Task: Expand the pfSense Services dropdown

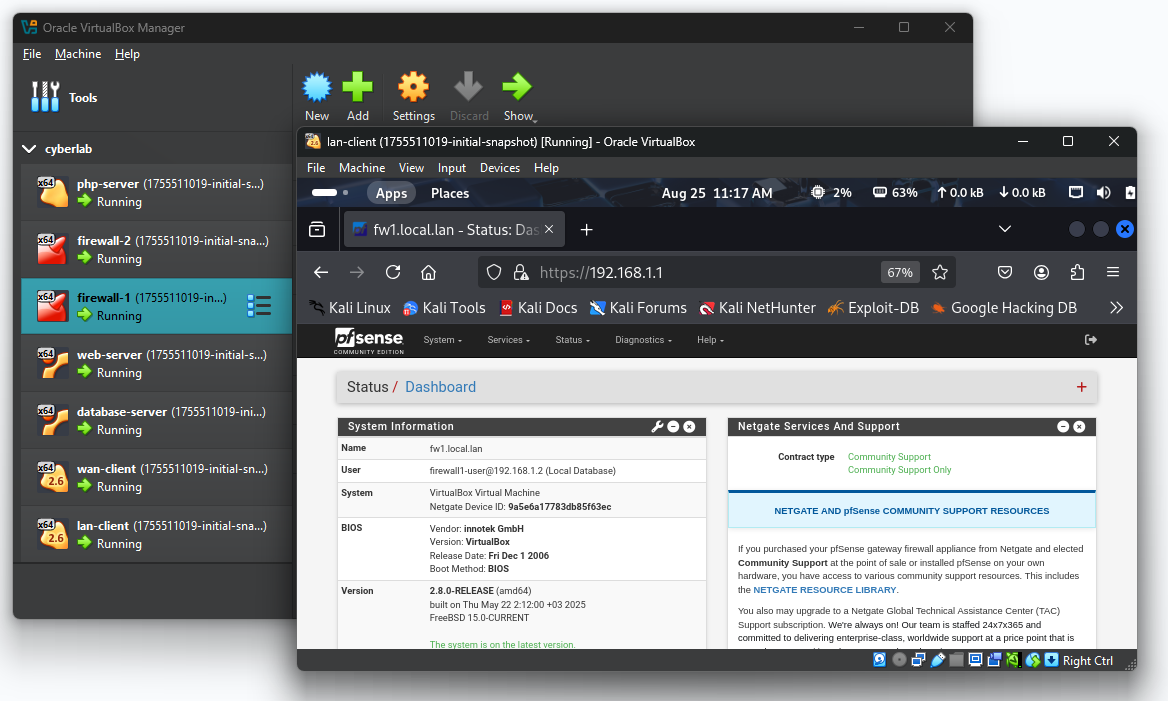Action: point(507,340)
